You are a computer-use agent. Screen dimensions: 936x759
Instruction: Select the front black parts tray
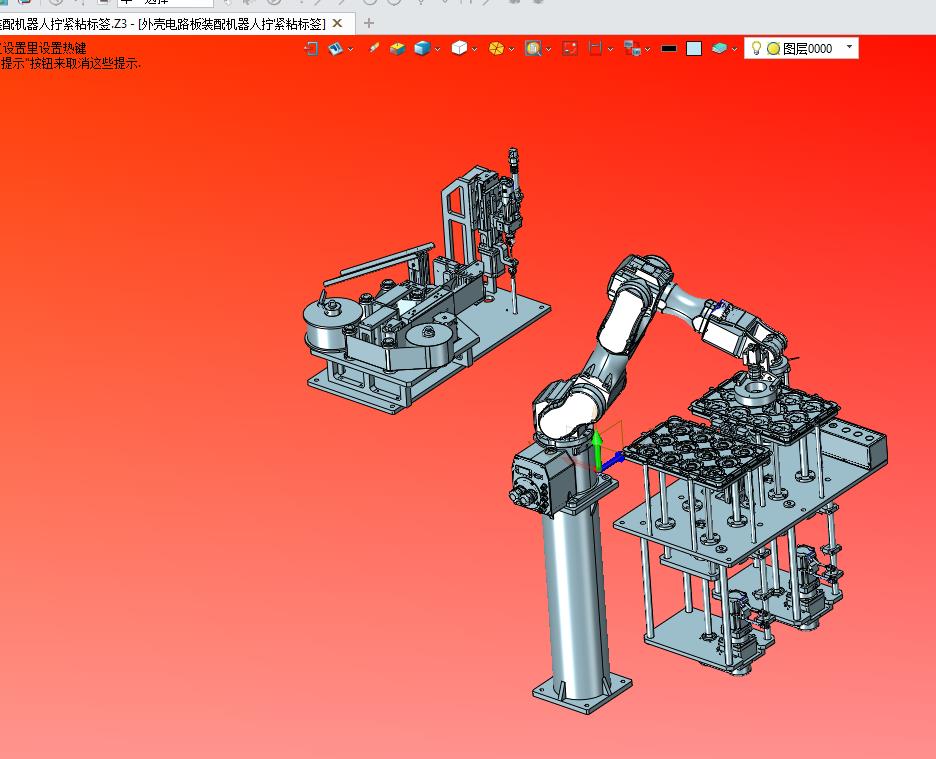695,451
